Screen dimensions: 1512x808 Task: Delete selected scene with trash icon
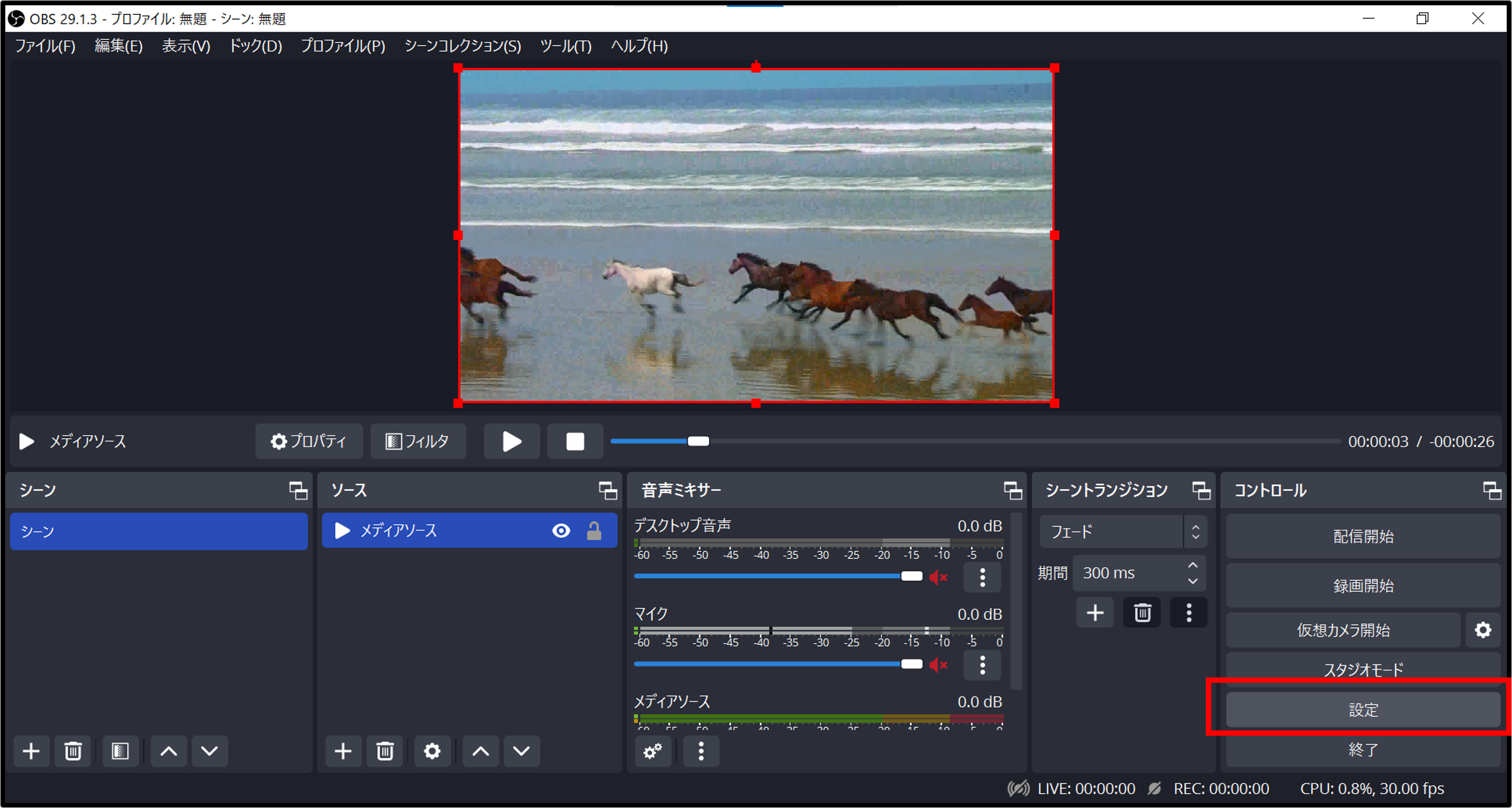(x=73, y=751)
